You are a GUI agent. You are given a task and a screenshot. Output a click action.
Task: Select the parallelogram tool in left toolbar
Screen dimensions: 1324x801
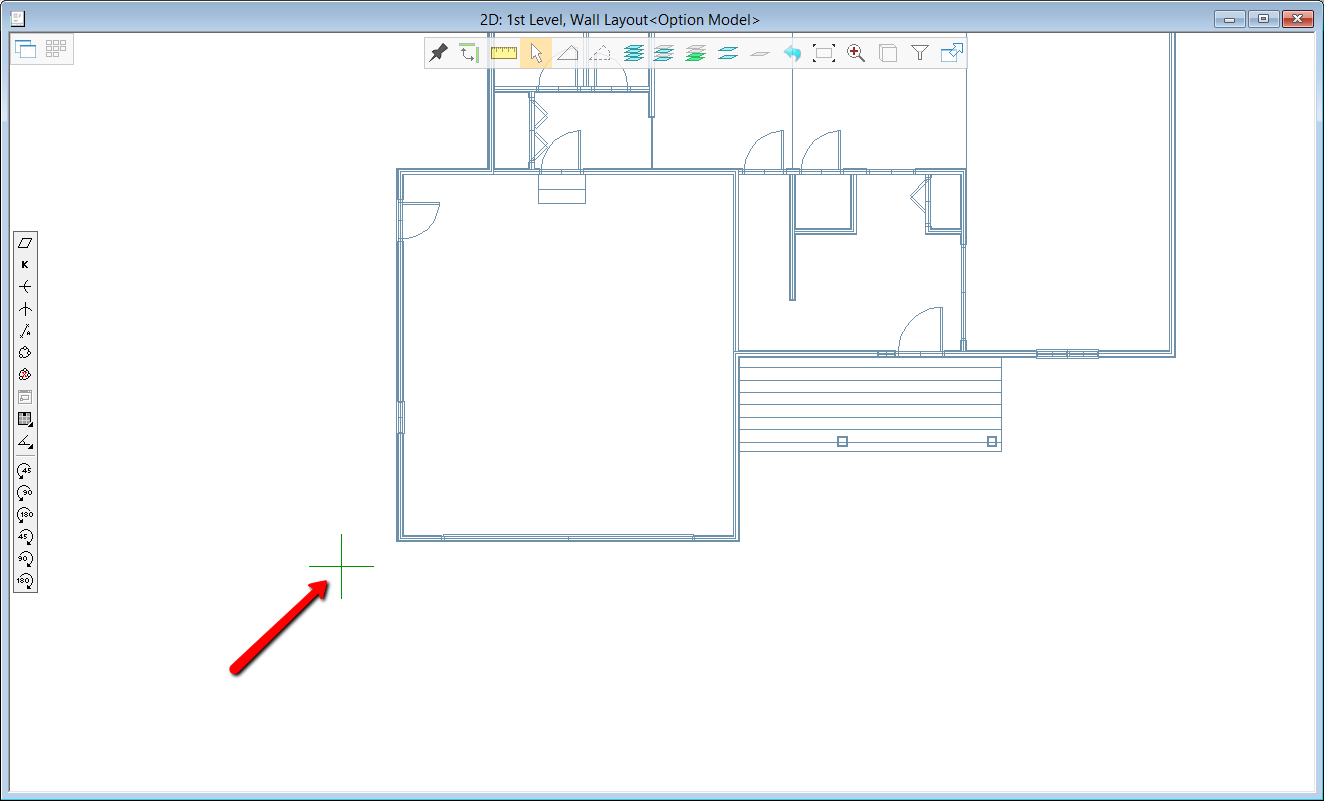pos(25,242)
